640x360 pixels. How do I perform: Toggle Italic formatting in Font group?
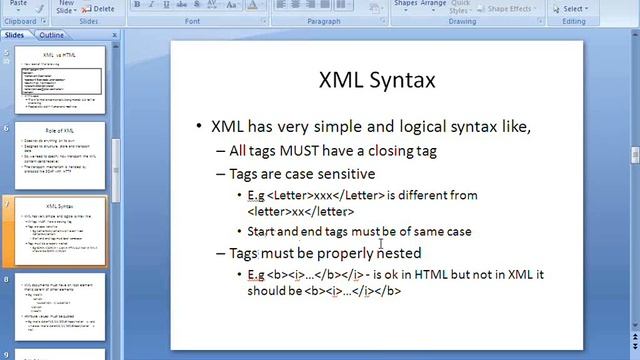tap(151, 4)
